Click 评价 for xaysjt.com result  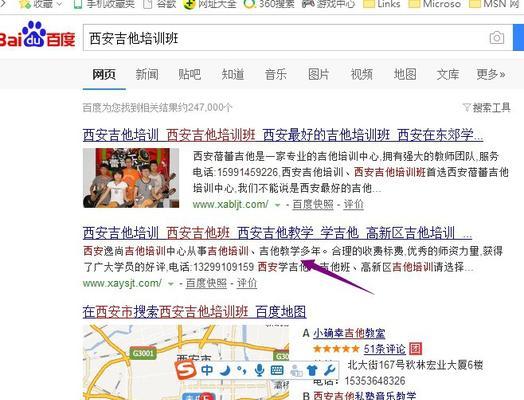coord(247,283)
